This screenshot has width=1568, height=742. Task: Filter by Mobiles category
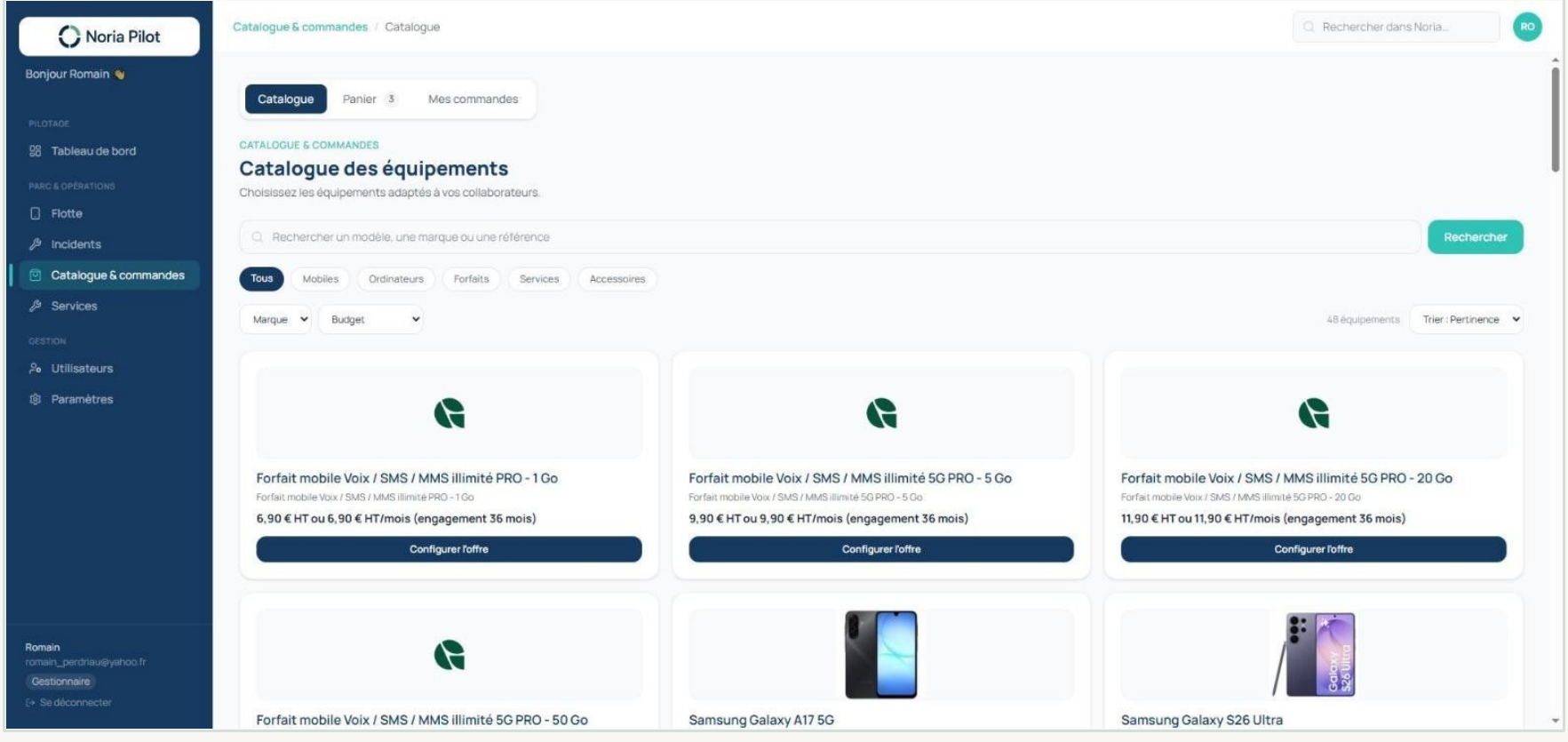321,279
